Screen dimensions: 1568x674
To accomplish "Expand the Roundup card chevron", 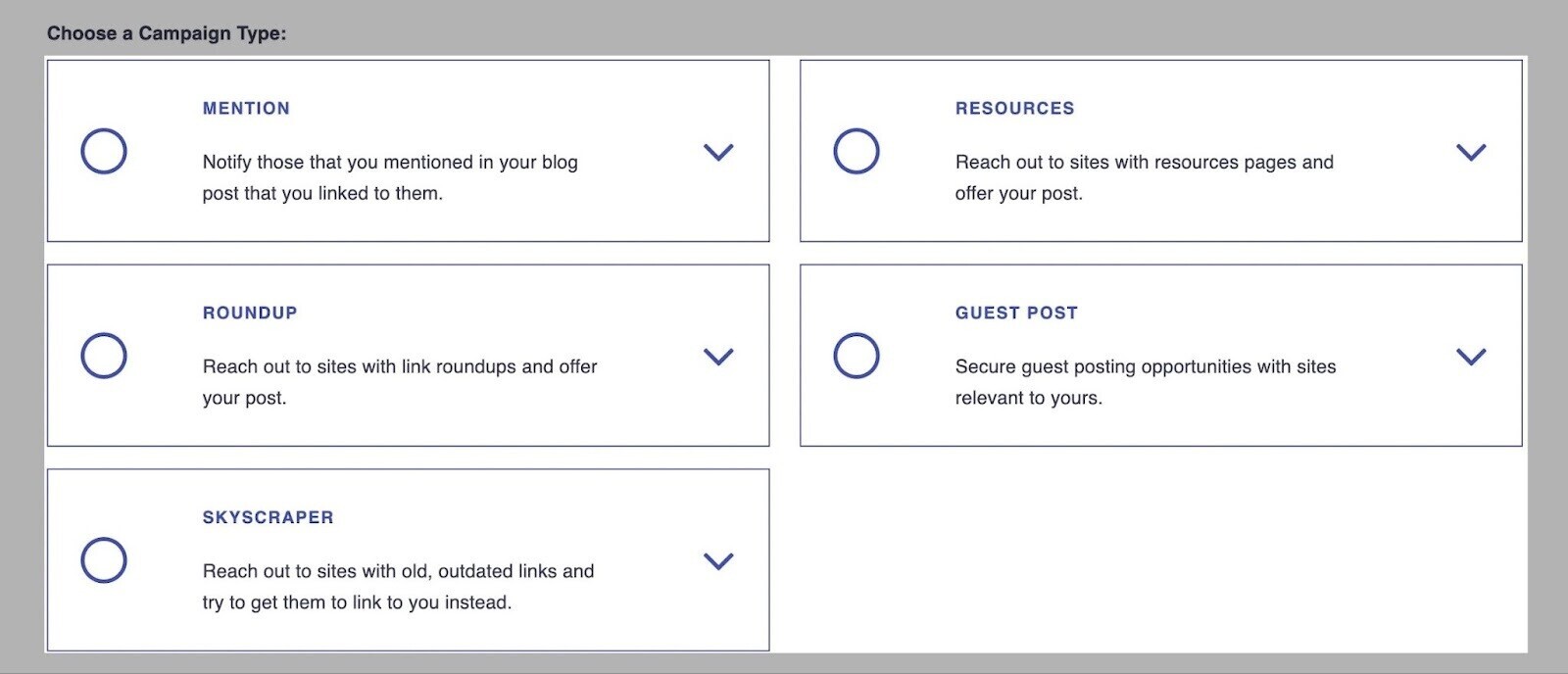I will [718, 358].
